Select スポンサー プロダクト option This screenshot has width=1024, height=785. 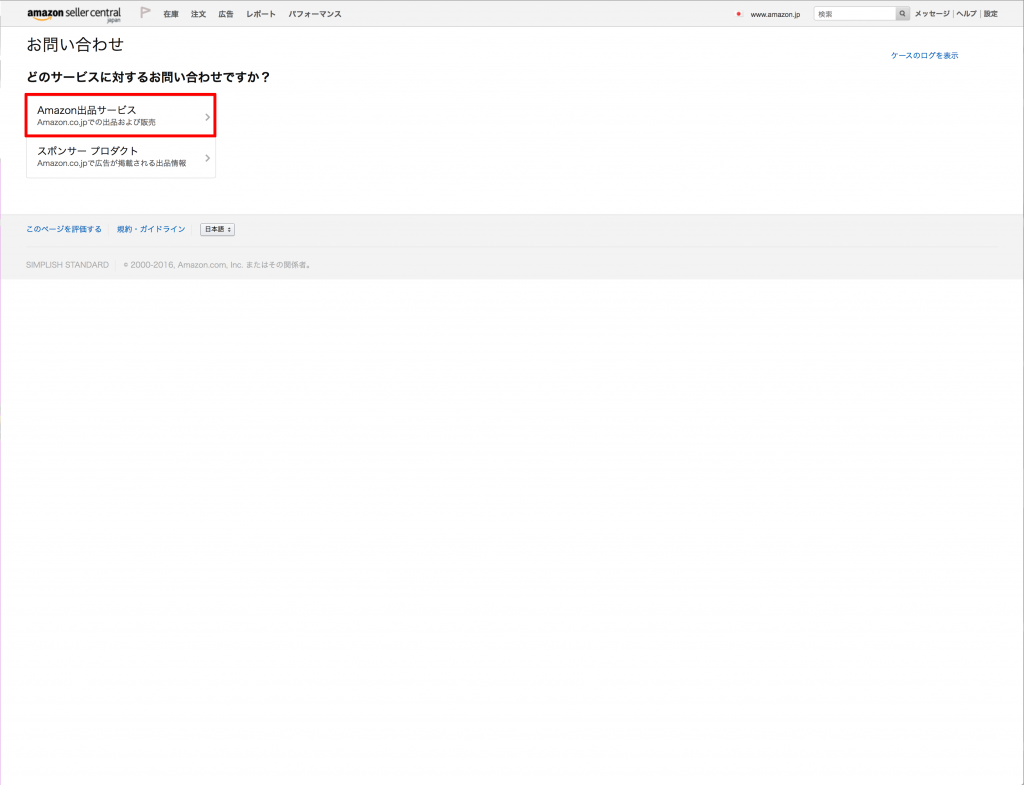[x=121, y=157]
